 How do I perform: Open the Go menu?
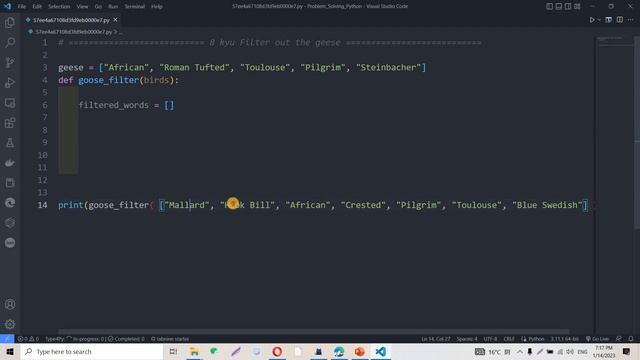pyautogui.click(x=98, y=7)
